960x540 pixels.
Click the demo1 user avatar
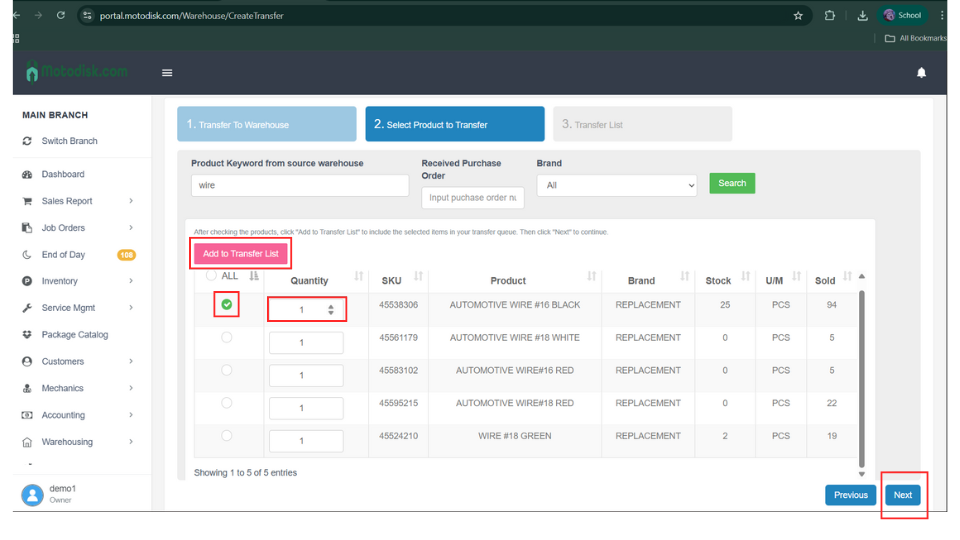pyautogui.click(x=33, y=494)
